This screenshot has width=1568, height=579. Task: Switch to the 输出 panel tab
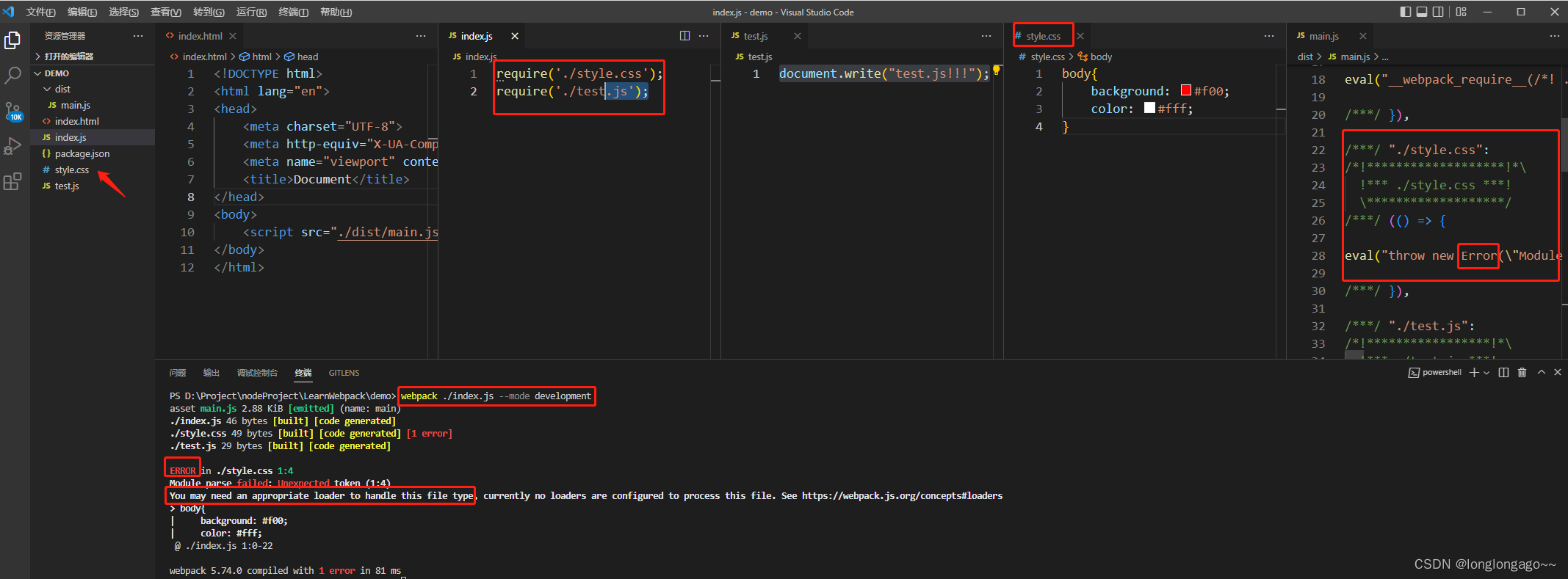point(212,373)
